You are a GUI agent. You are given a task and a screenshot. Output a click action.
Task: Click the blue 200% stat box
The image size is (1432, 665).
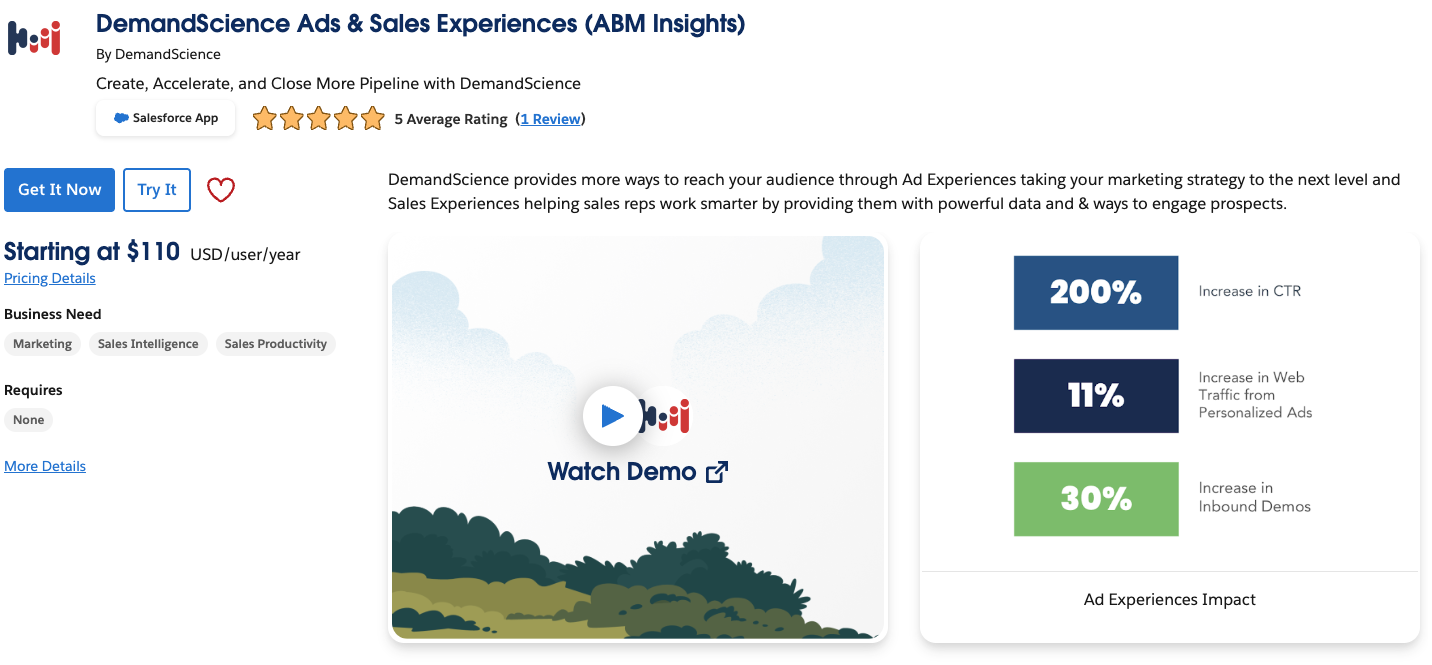1096,292
